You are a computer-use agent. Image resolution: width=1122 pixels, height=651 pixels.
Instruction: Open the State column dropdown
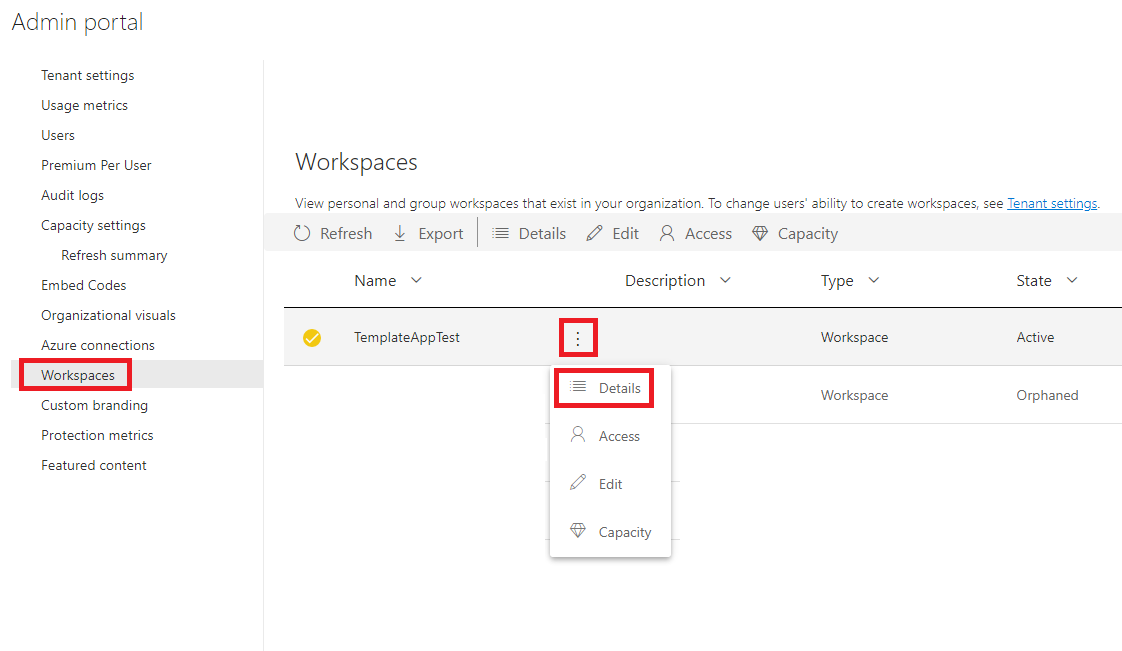pyautogui.click(x=1072, y=280)
